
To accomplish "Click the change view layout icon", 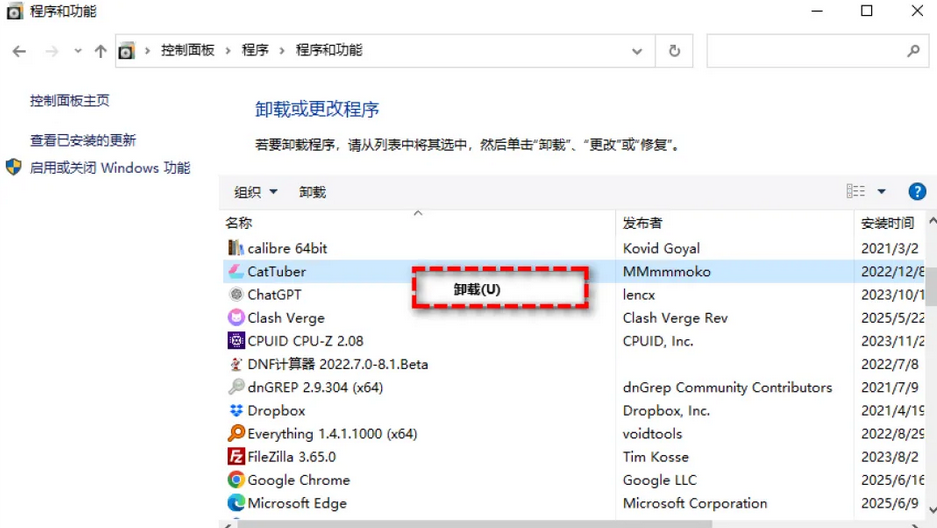I will 856,191.
